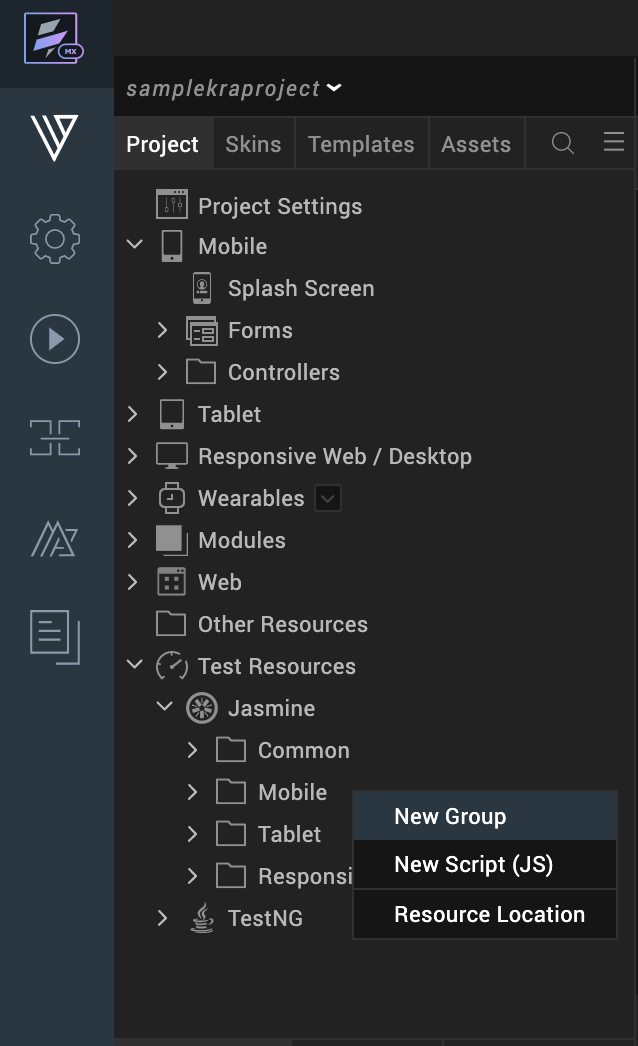The width and height of the screenshot is (638, 1046).
Task: Open Project Settings item
Action: click(279, 206)
